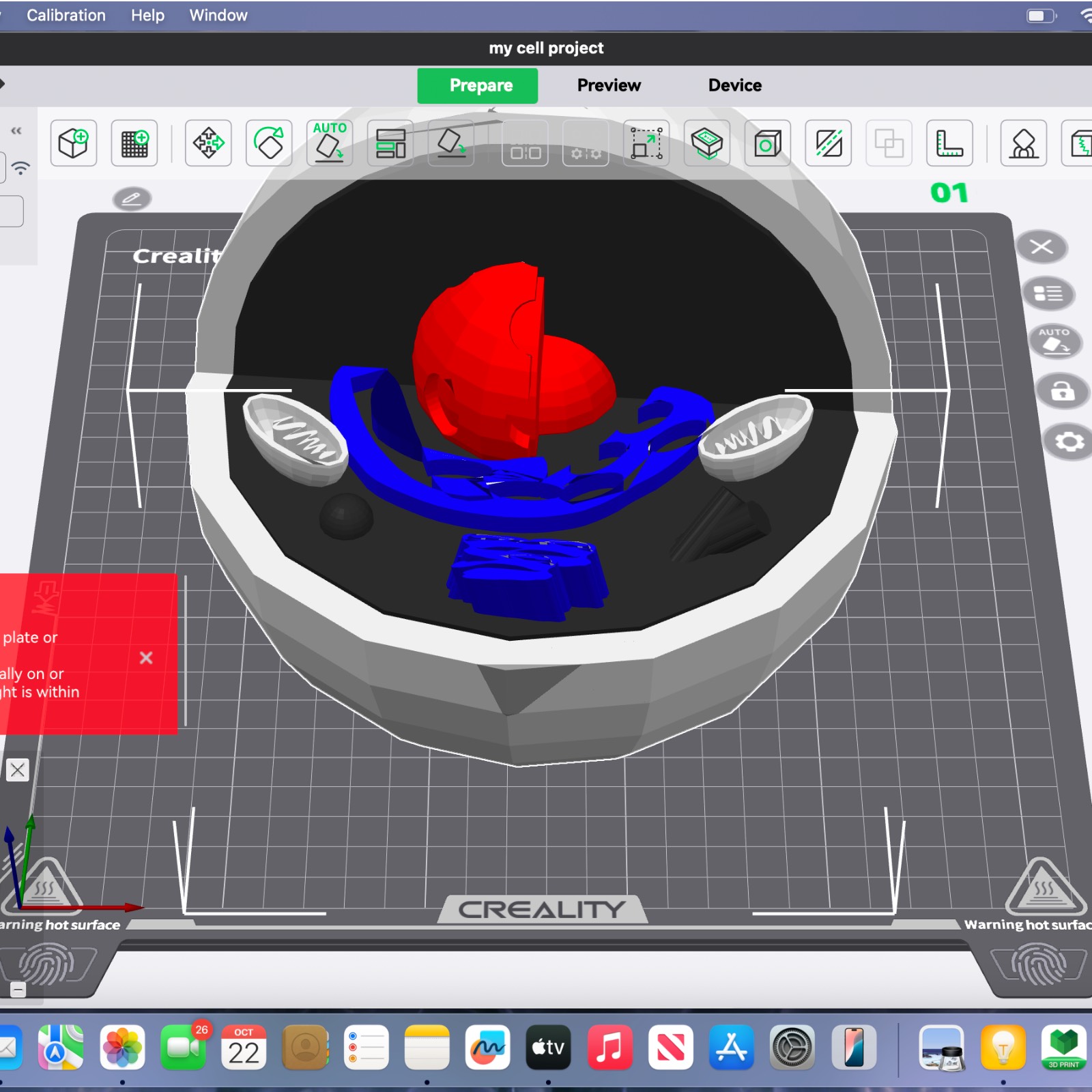Click the Auto Orient toolbar icon
1092x1092 pixels.
pos(330,143)
